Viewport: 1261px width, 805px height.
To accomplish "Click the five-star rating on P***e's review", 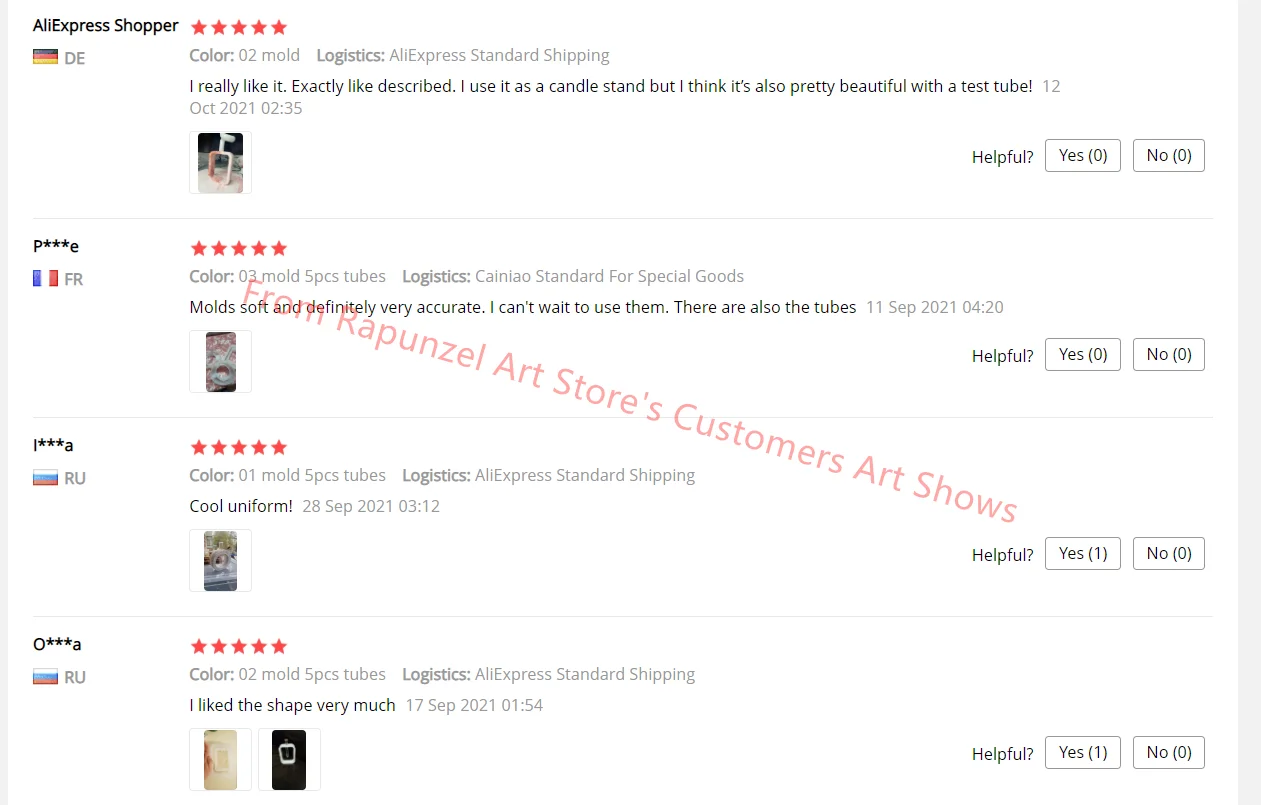I will coord(238,248).
